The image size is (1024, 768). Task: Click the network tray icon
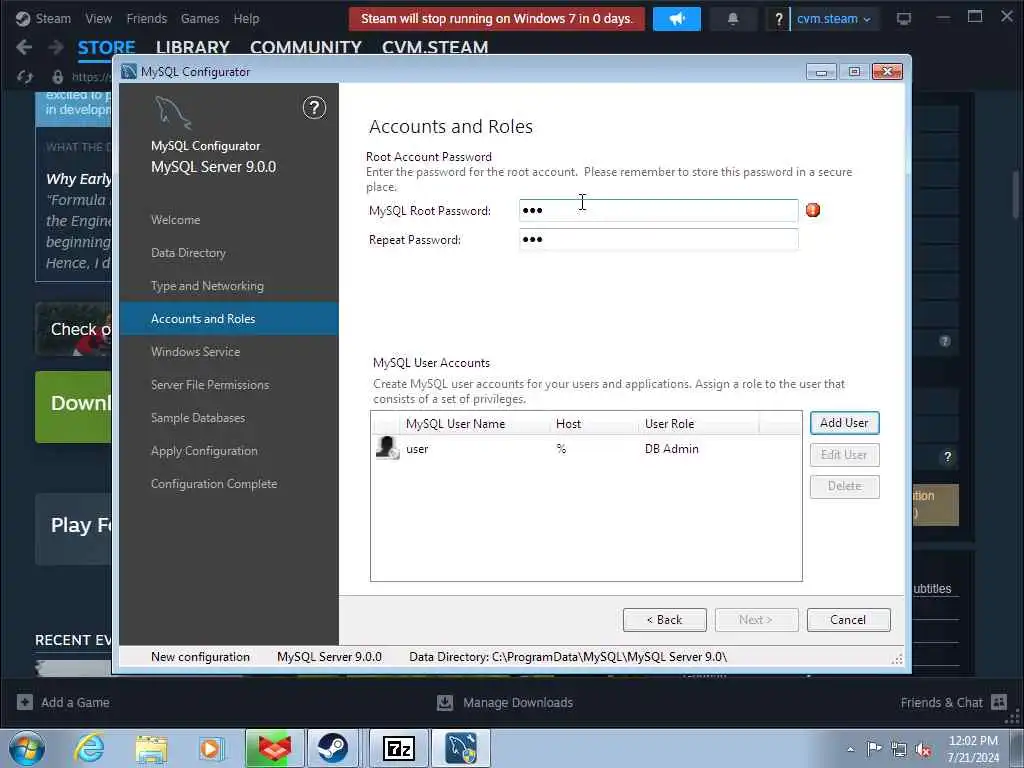[899, 750]
